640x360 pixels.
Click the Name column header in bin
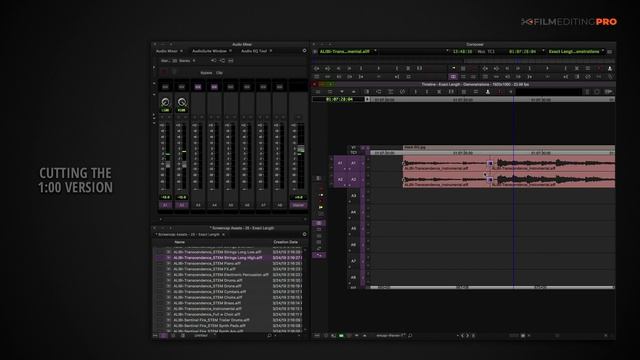pos(180,242)
